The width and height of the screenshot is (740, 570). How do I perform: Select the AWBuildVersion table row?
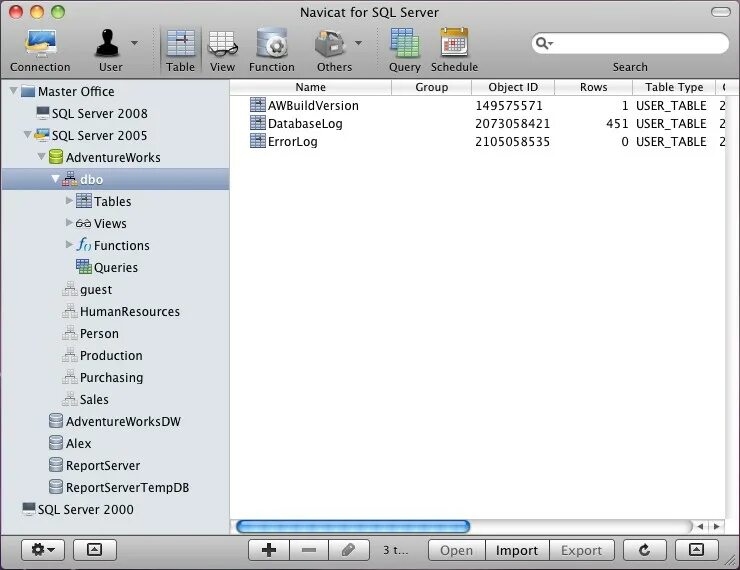477,105
